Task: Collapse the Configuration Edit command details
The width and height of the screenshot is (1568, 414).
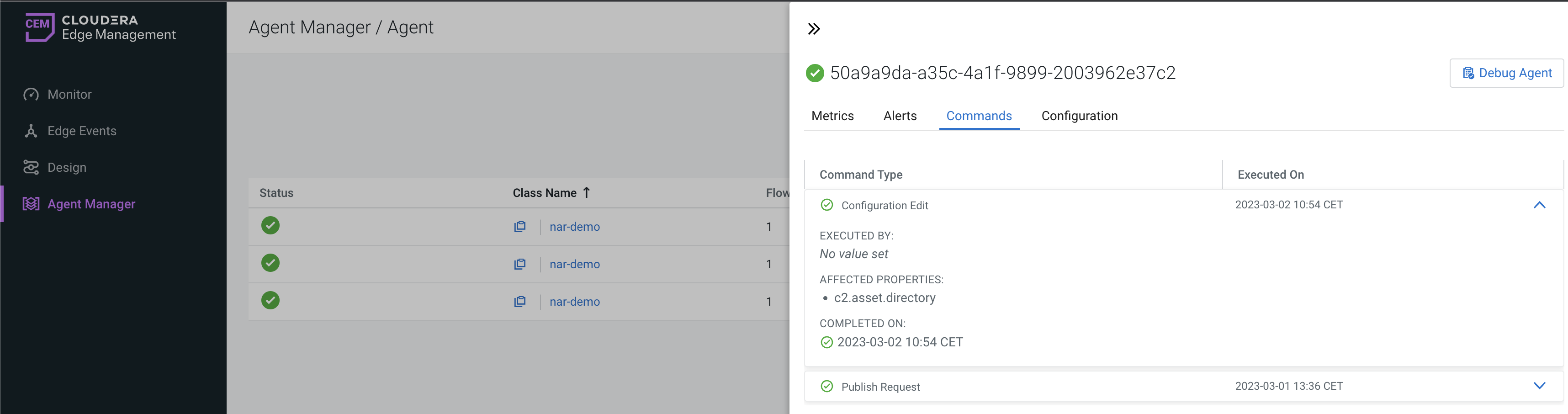Action: pos(1539,205)
